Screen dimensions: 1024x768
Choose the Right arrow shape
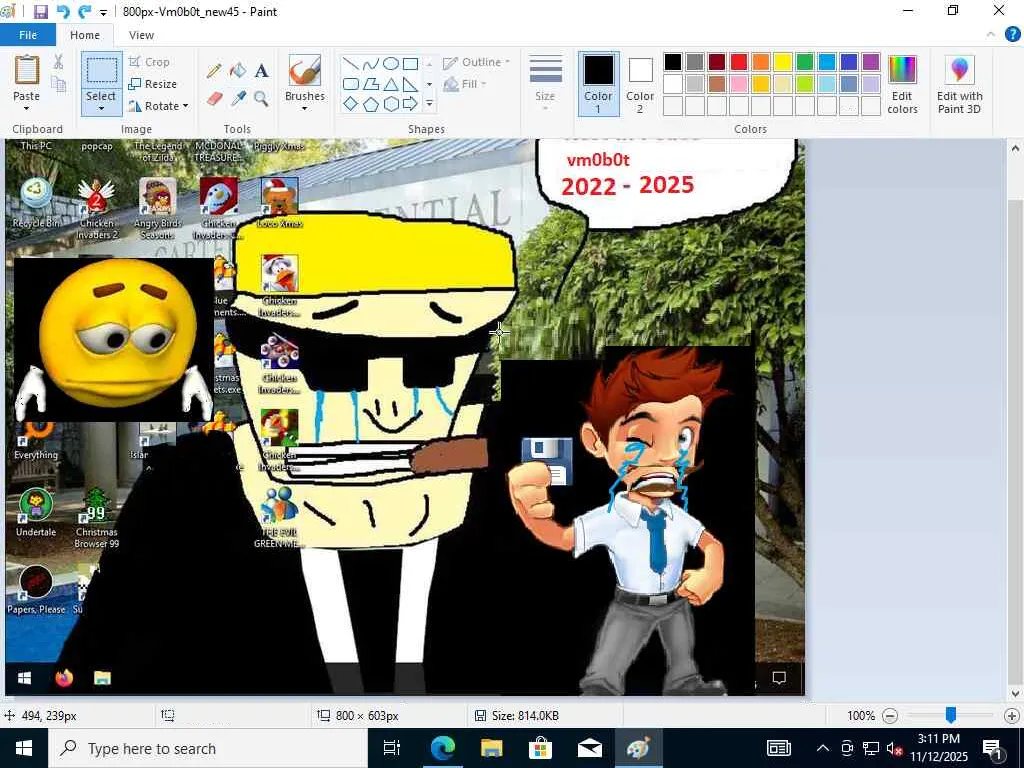click(410, 104)
